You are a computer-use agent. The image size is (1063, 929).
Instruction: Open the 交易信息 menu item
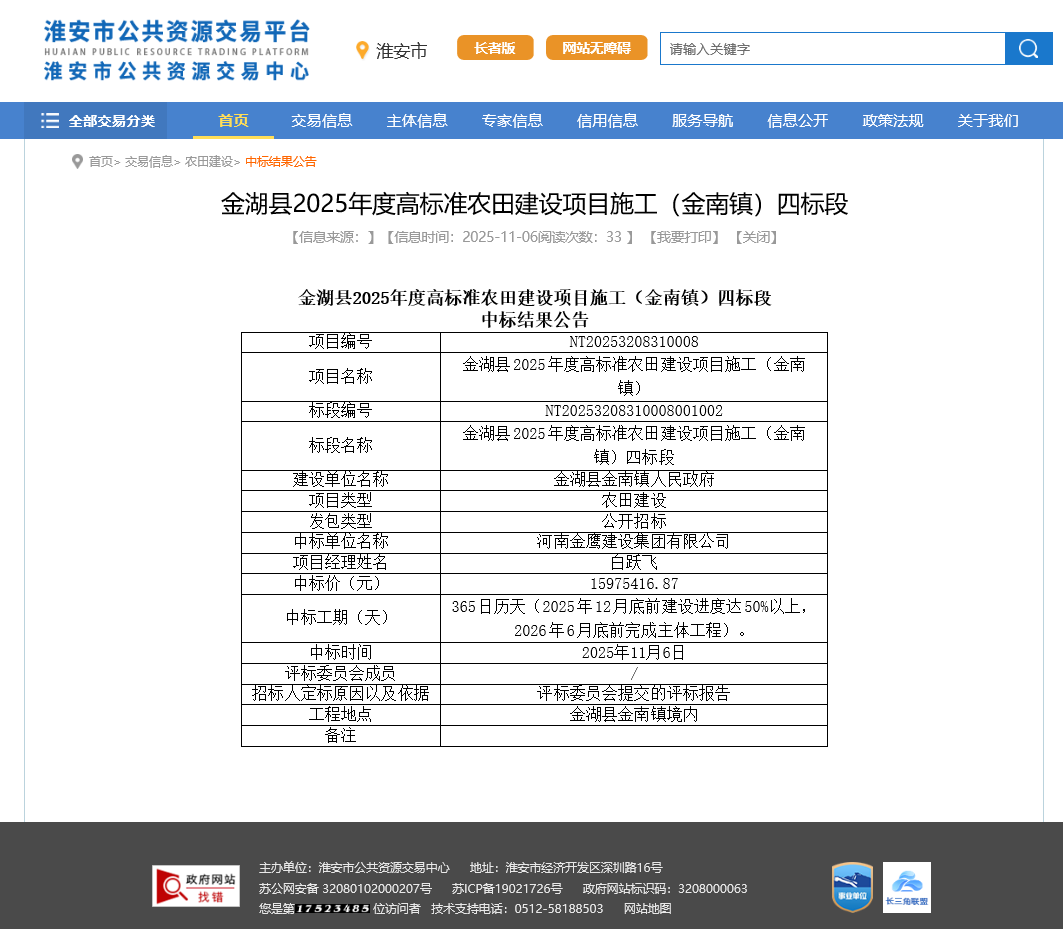(322, 121)
